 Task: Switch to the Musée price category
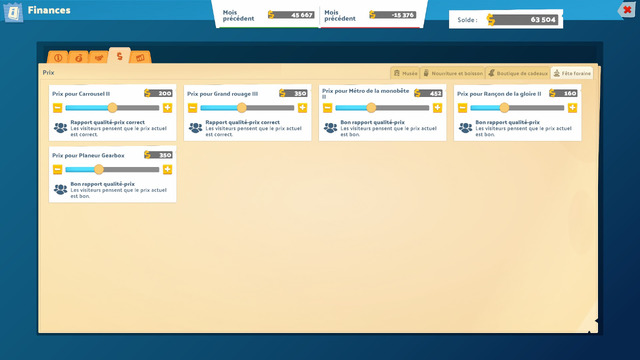(405, 73)
